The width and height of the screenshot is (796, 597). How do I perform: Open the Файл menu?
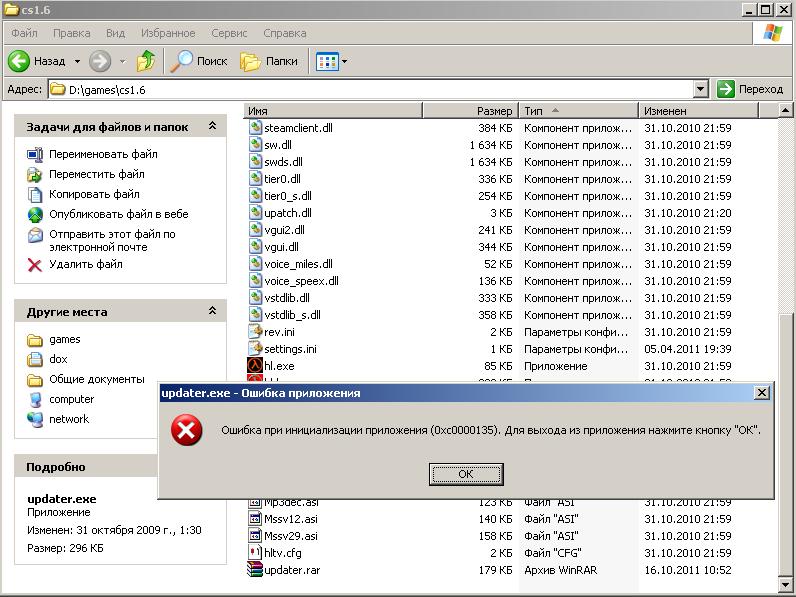24,33
